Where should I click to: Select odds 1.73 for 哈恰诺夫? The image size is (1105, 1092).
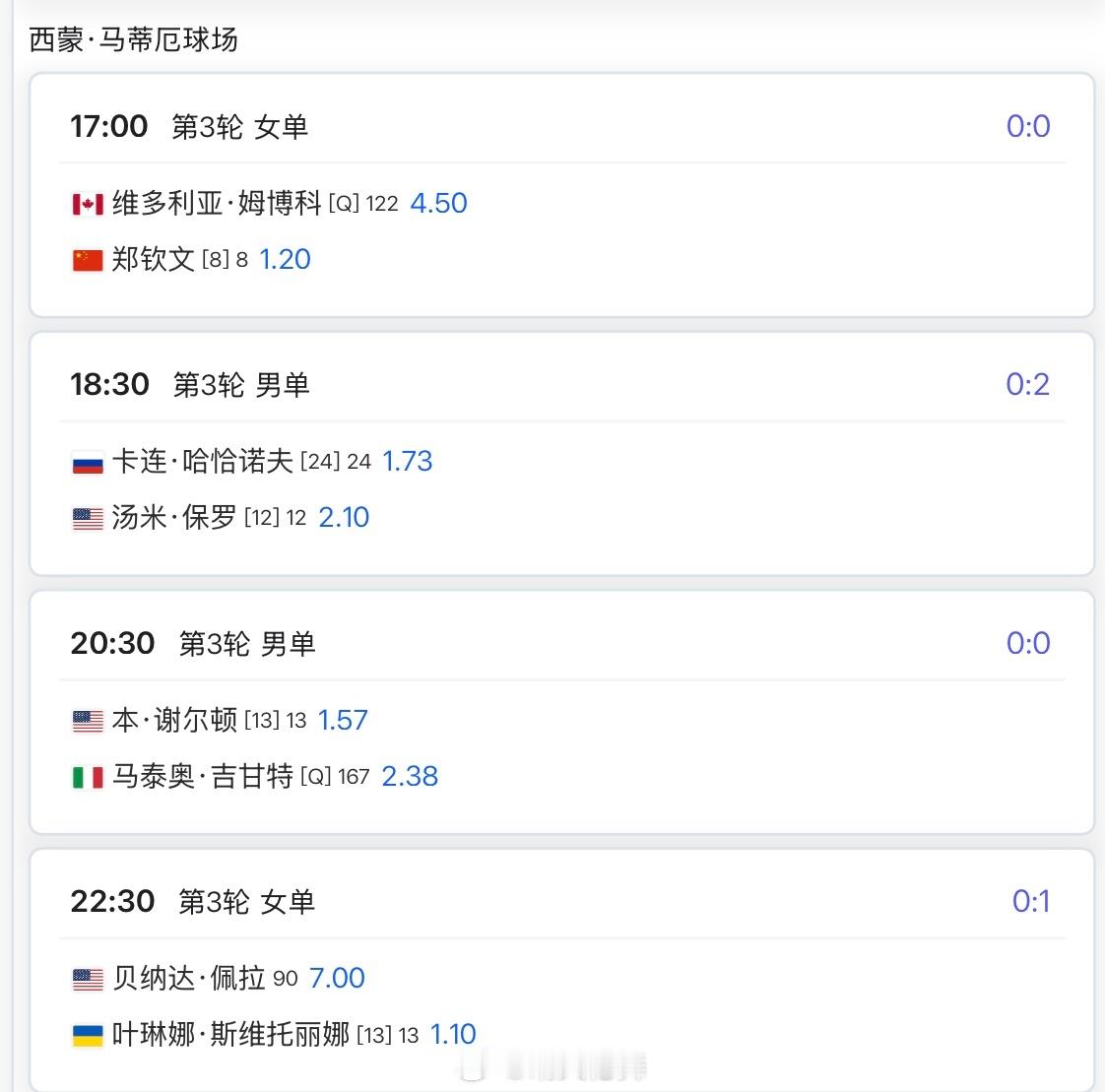click(407, 462)
